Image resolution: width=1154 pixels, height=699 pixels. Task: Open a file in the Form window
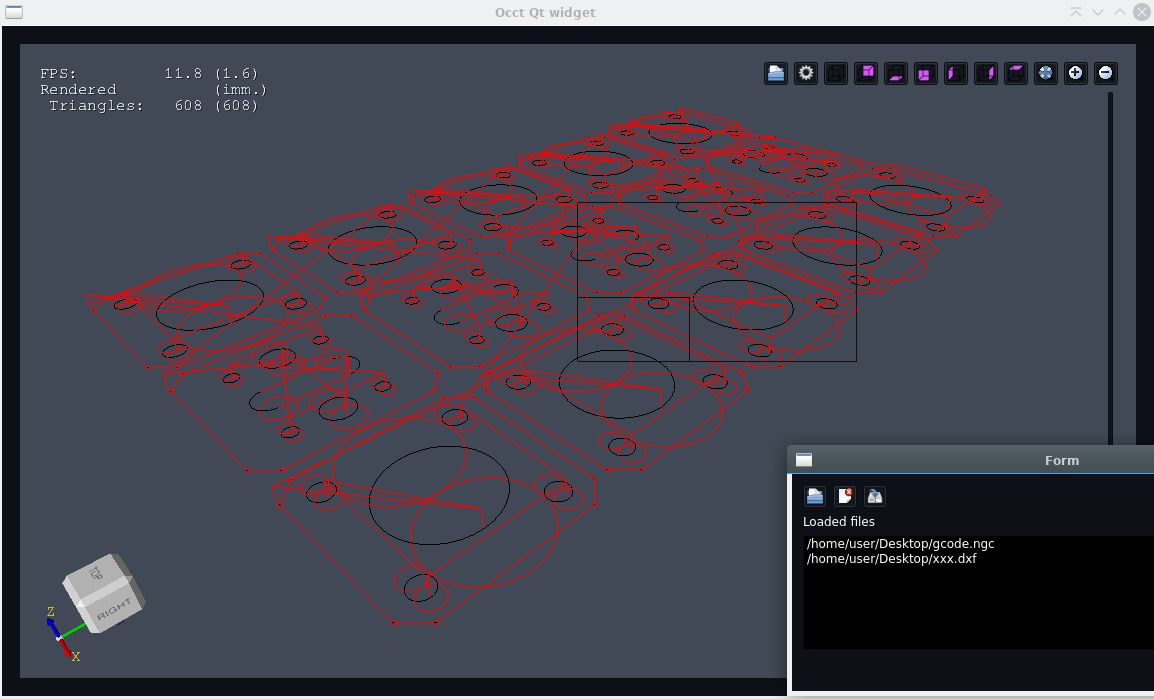pyautogui.click(x=815, y=496)
